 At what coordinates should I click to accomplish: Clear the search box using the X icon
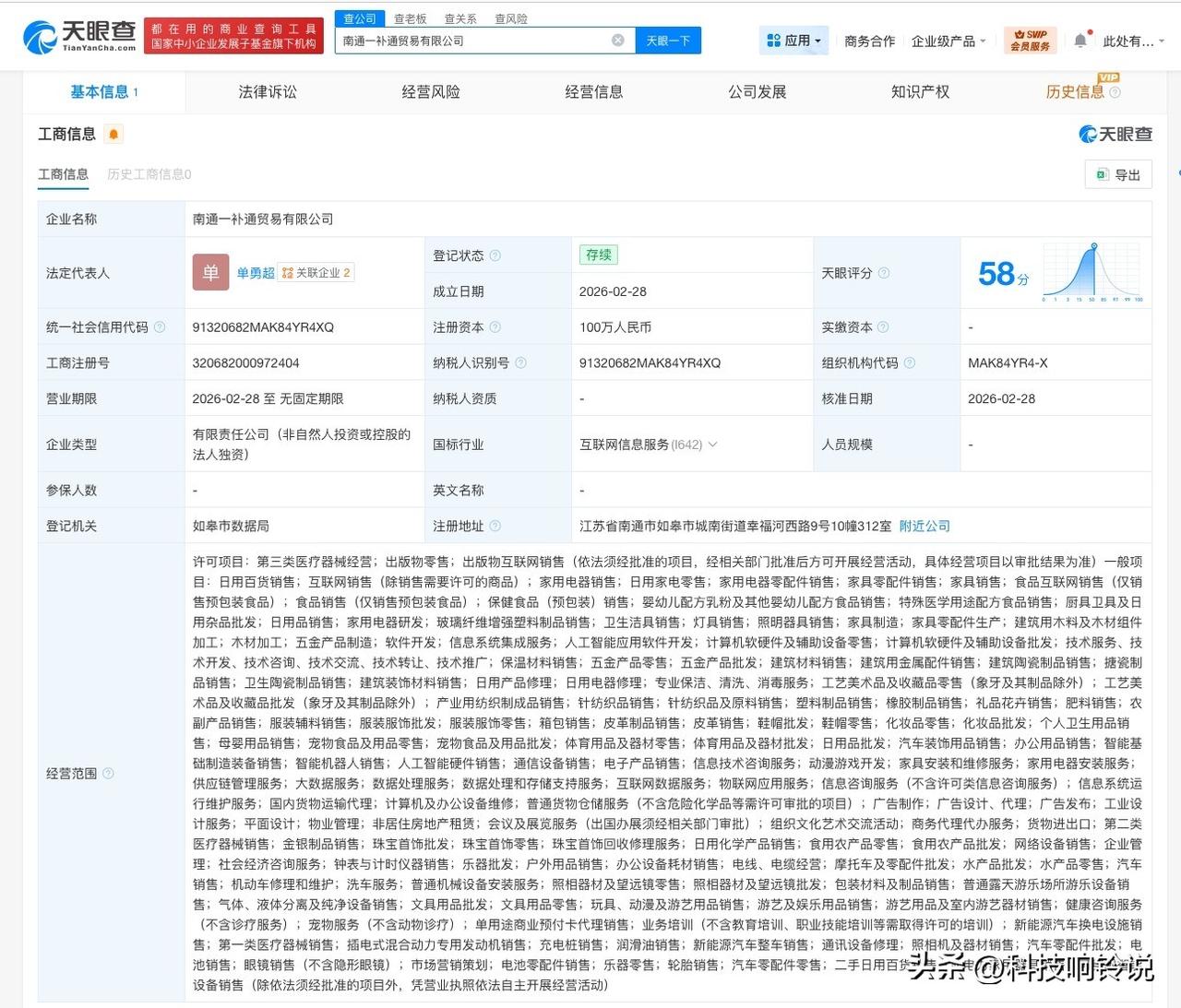coord(618,40)
